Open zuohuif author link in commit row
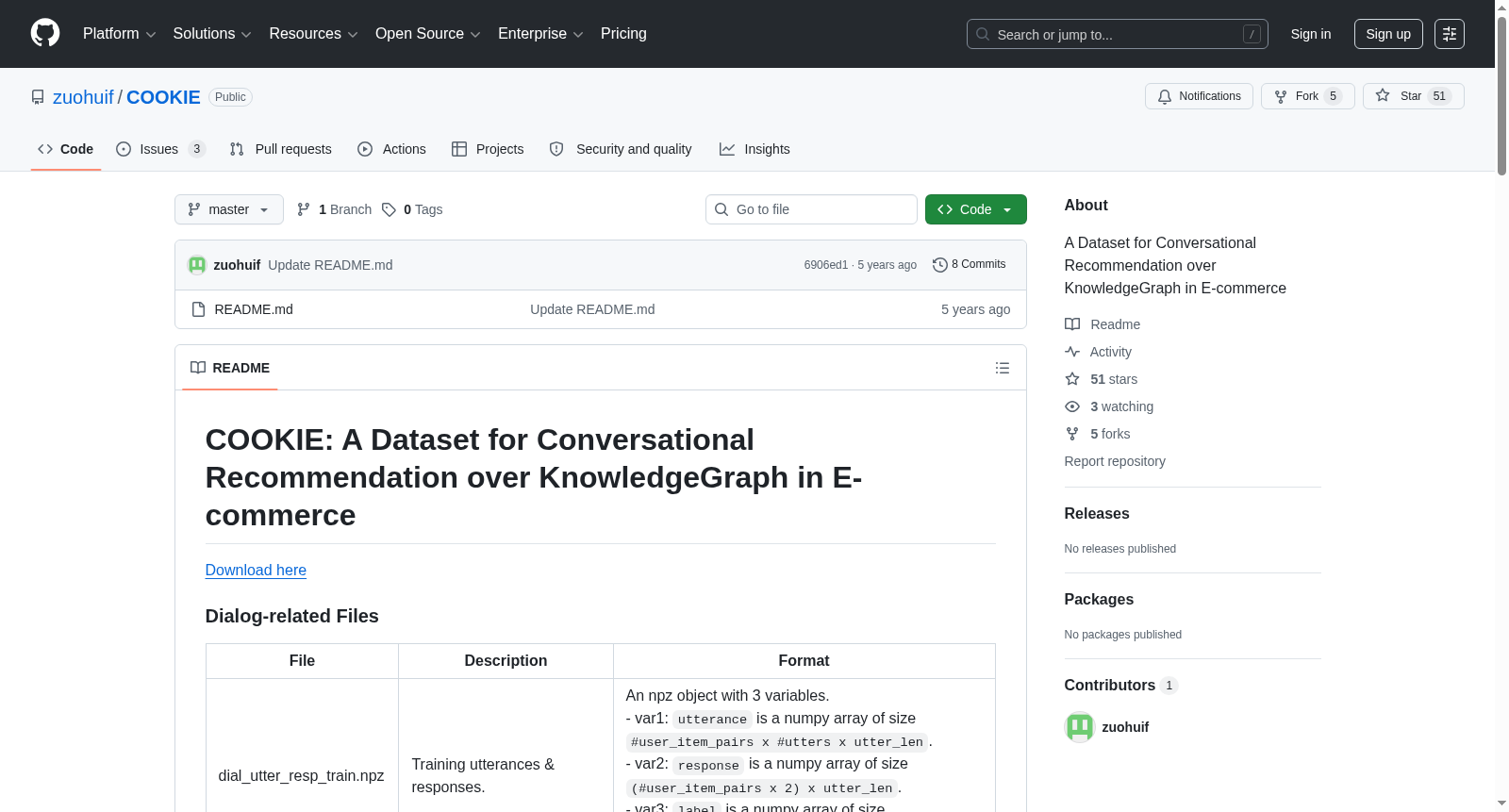 [237, 265]
